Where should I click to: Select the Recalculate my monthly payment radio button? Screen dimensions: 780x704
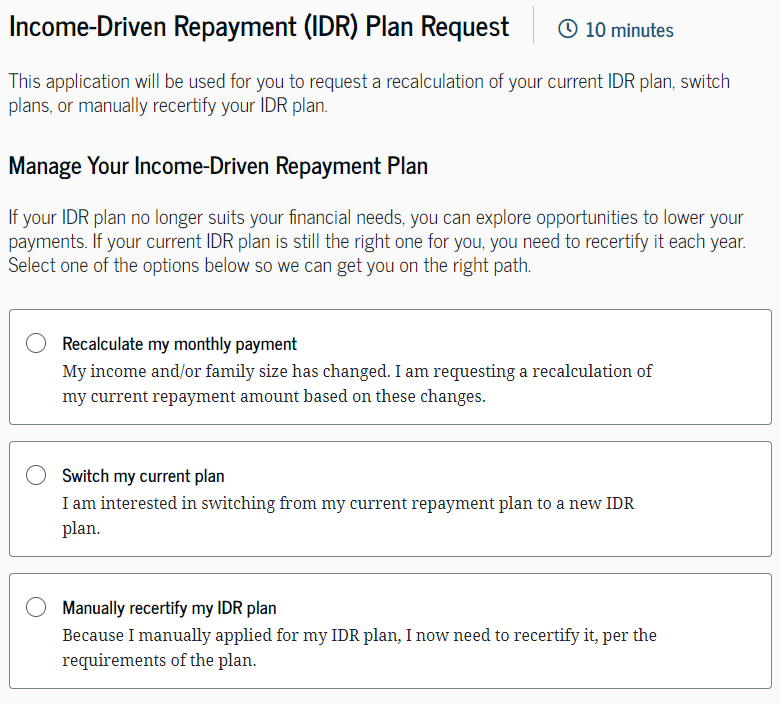pos(36,344)
